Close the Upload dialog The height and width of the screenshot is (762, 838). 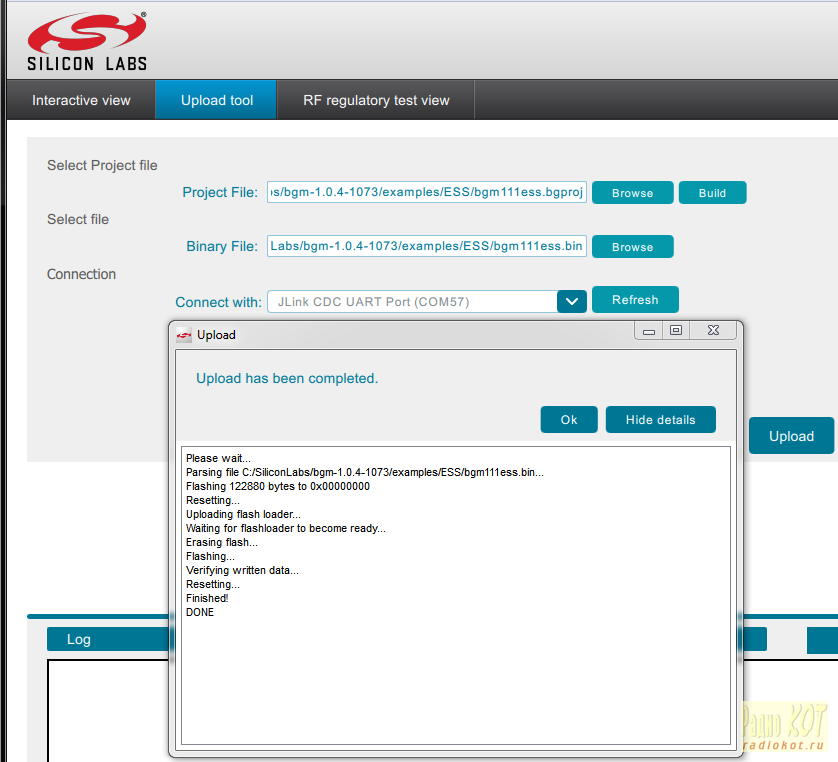click(713, 331)
